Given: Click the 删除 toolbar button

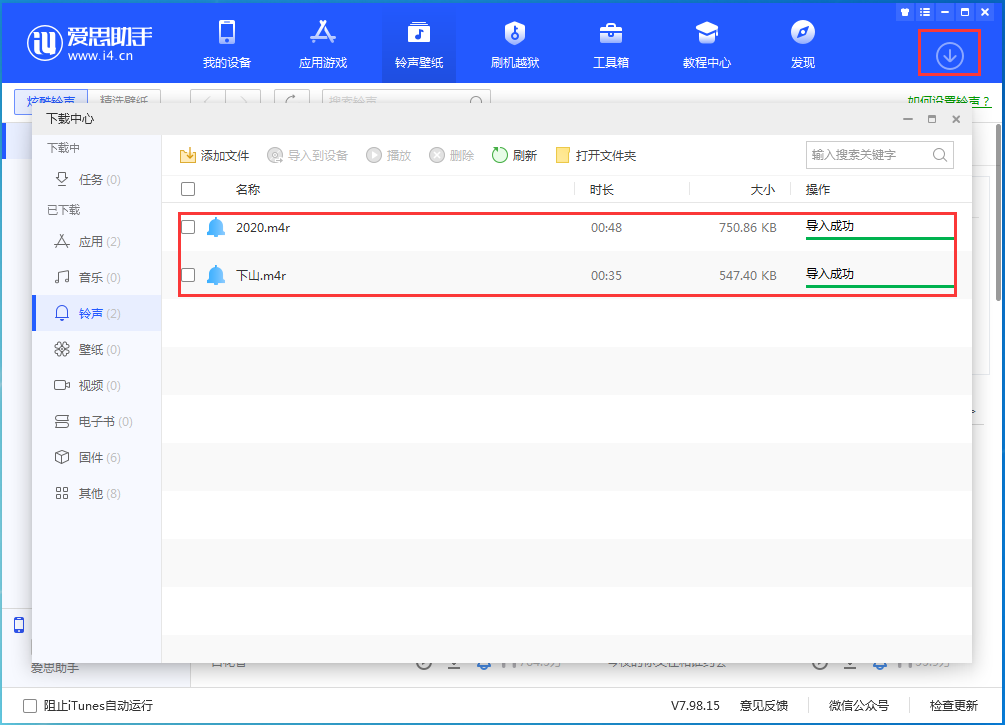Looking at the screenshot, I should pos(451,155).
